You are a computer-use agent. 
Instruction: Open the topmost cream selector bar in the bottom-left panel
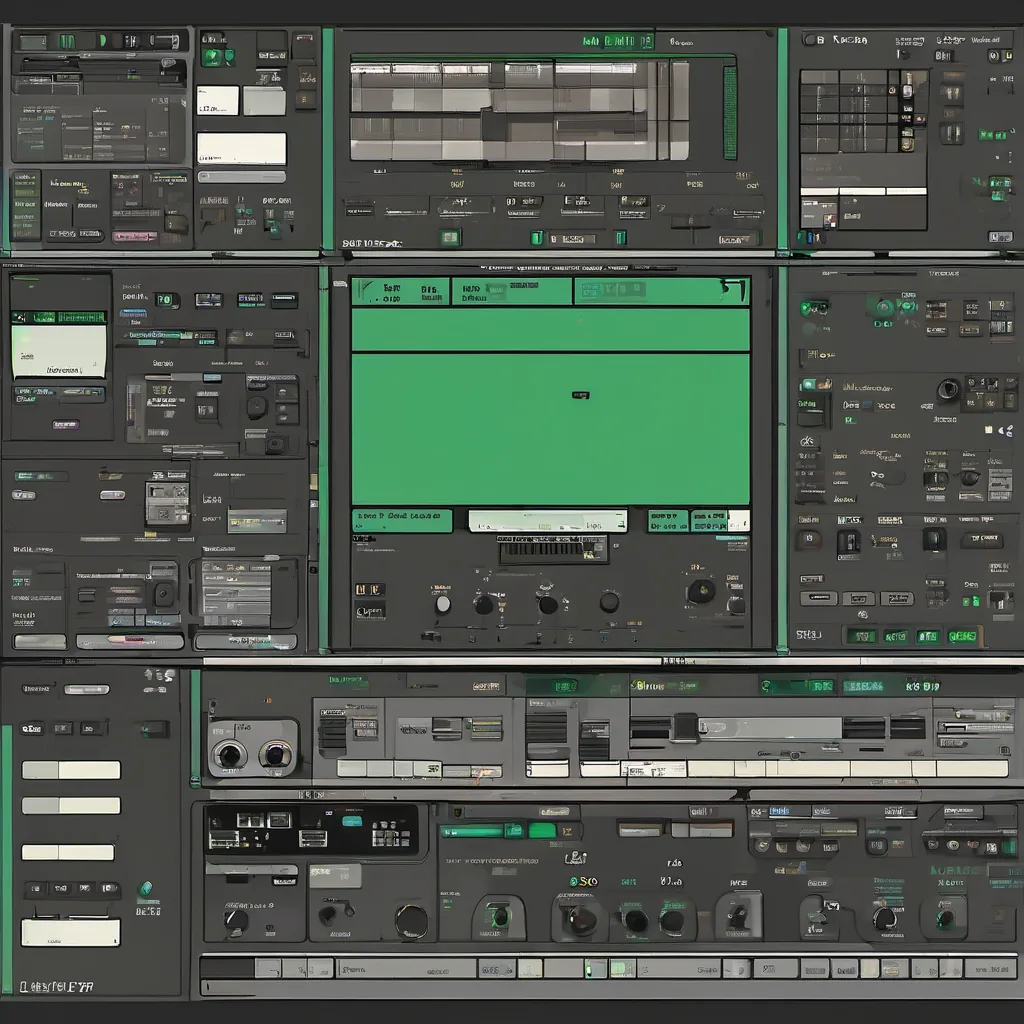(71, 770)
